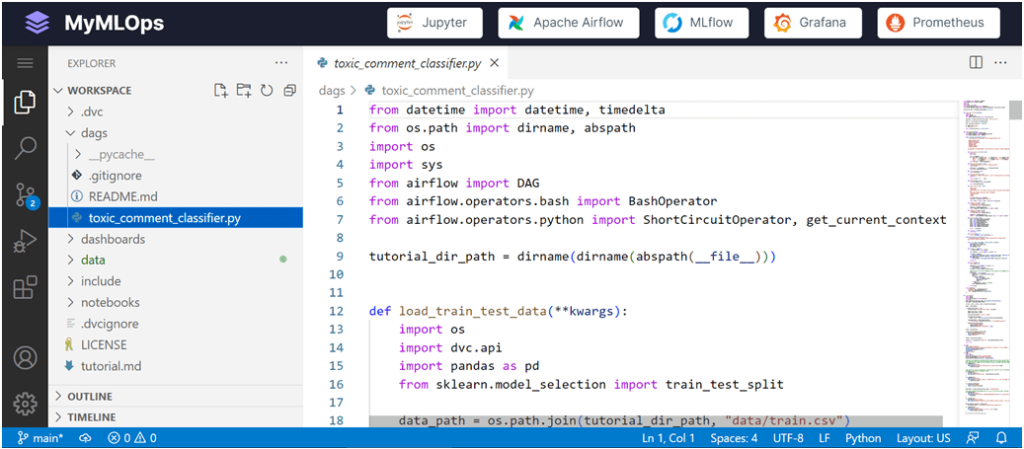Open Source Control view with badge

pos(25,195)
